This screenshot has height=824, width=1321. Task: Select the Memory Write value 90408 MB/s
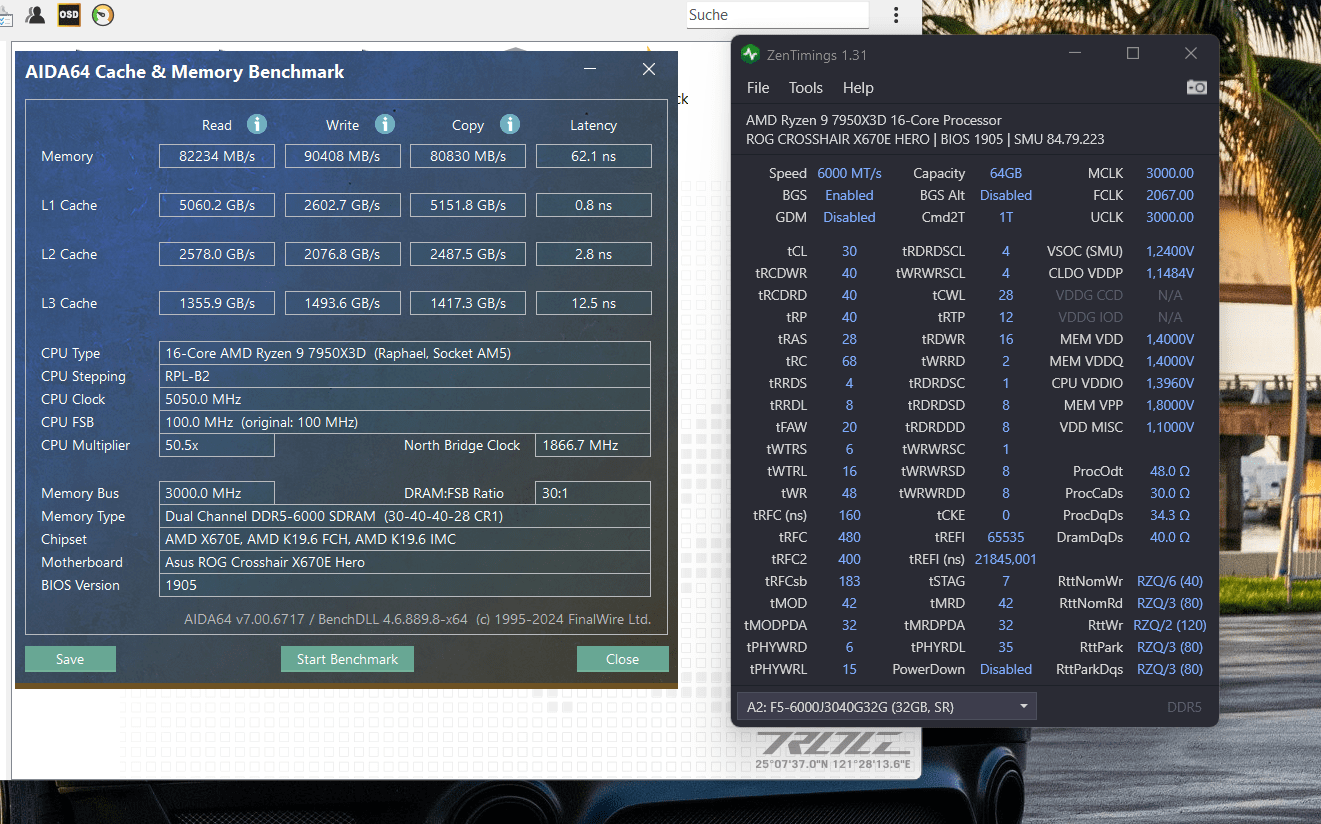click(x=342, y=156)
